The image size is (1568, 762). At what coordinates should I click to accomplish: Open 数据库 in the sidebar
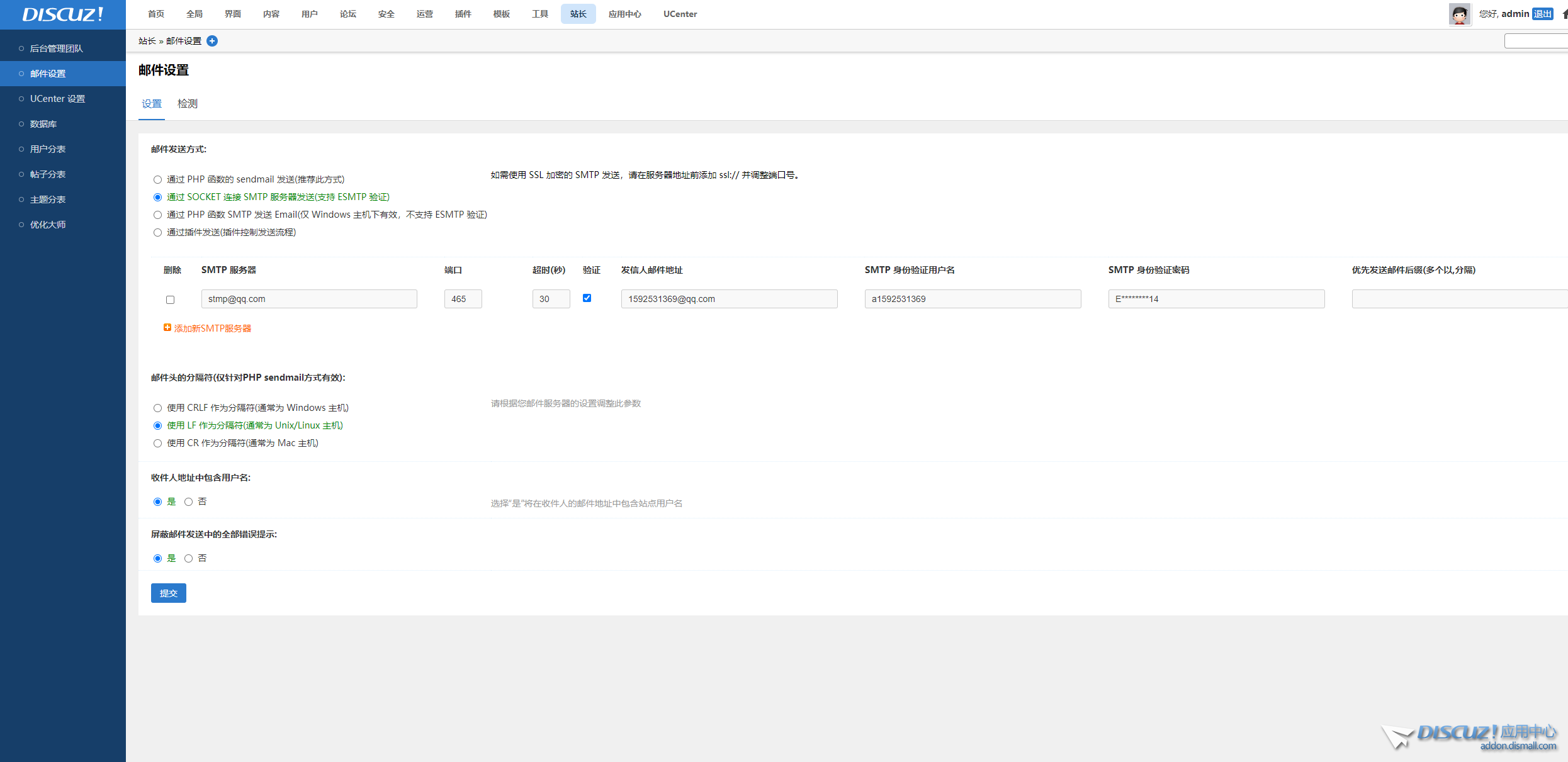[x=43, y=124]
